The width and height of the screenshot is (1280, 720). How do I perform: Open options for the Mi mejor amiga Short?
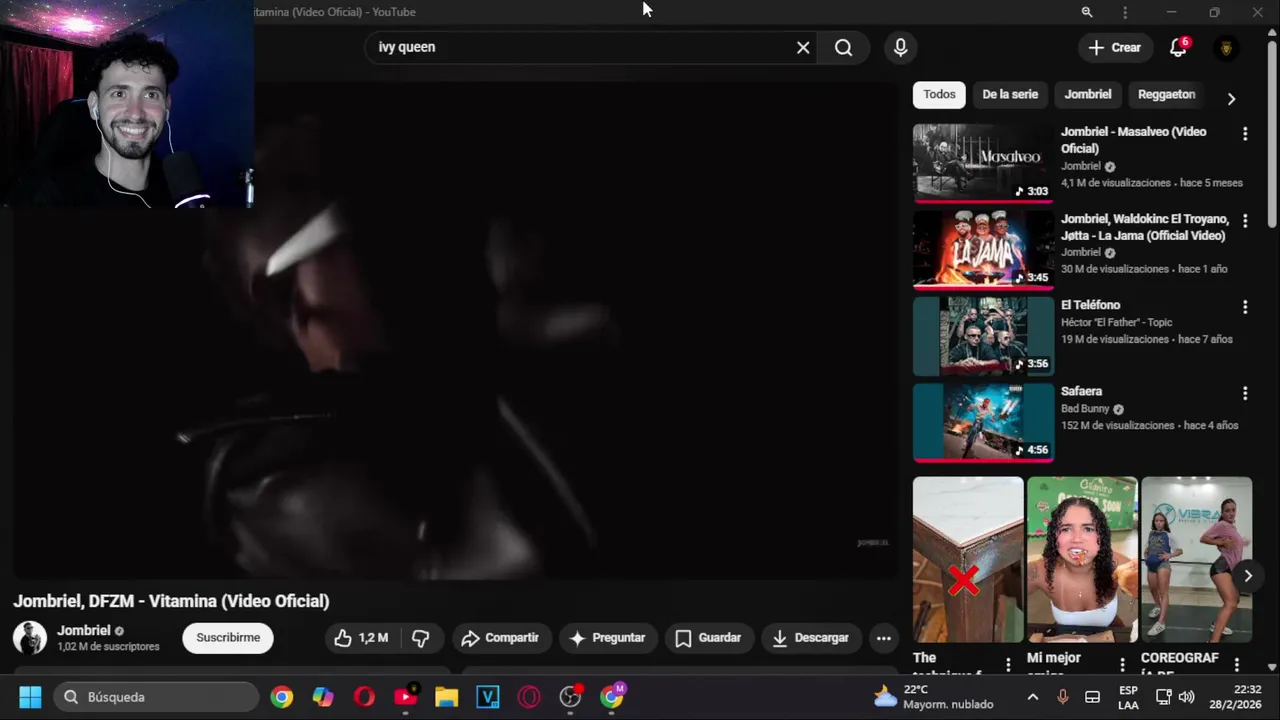(x=1122, y=665)
